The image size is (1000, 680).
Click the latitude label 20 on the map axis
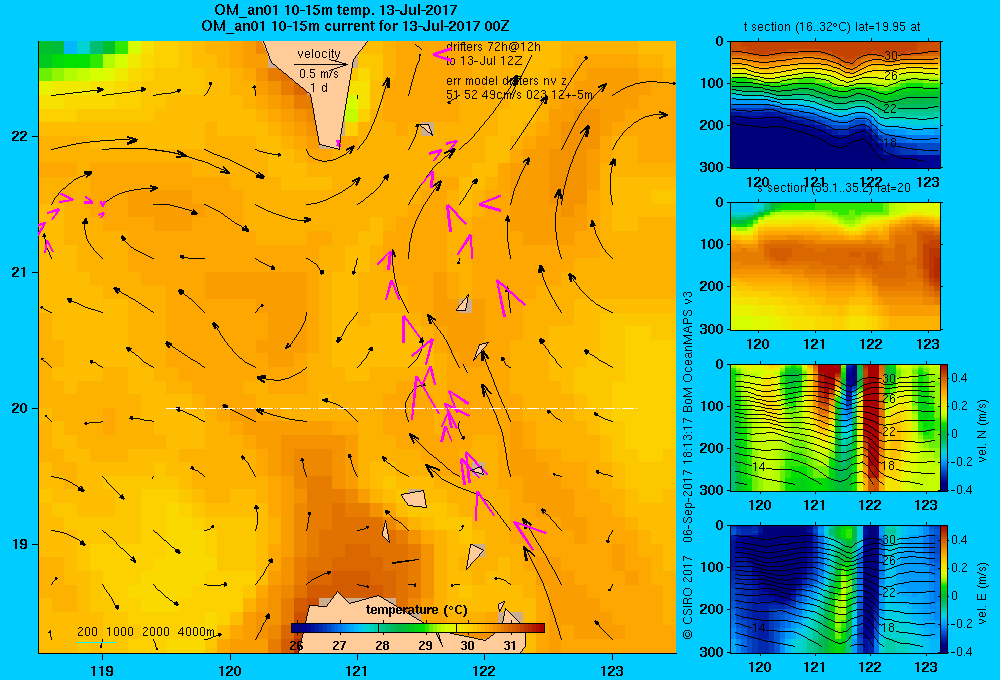[20, 408]
